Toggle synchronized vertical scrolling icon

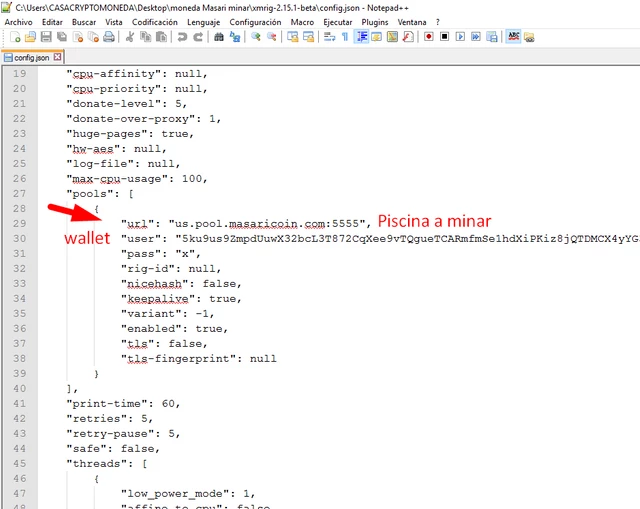pos(293,37)
